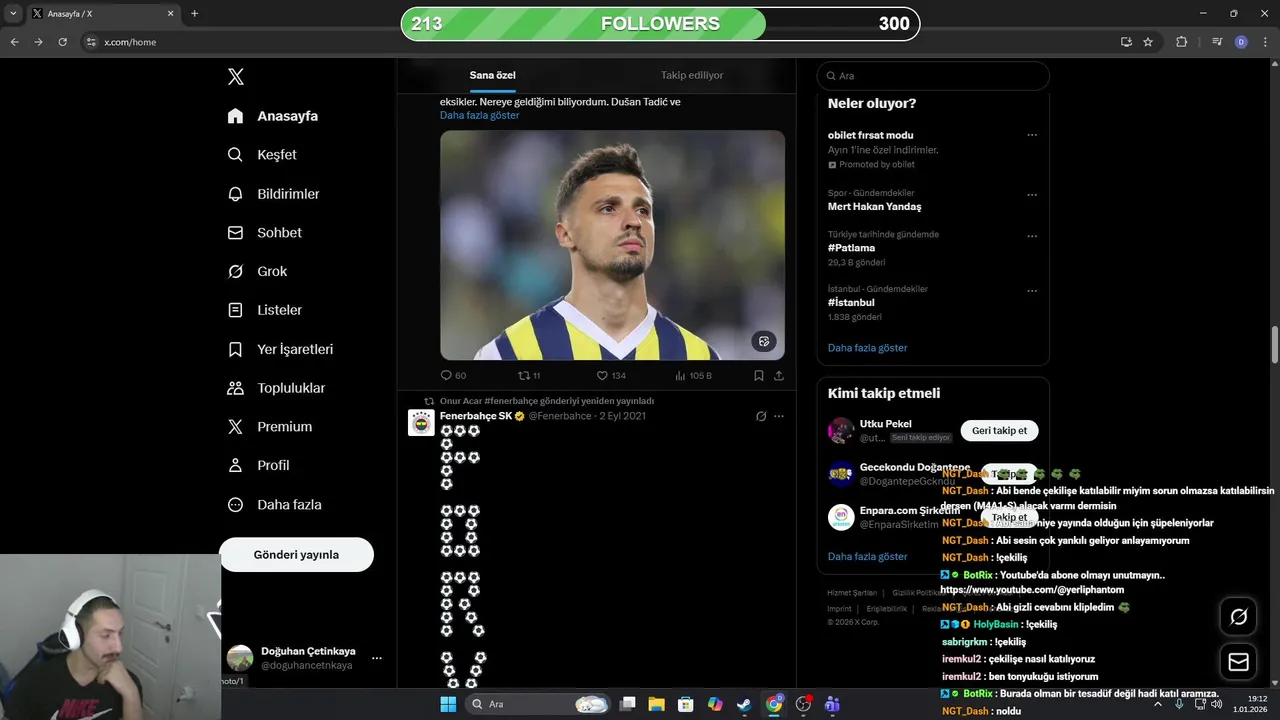Show more trends under Neler oluyor
This screenshot has height=720, width=1280.
[x=867, y=348]
